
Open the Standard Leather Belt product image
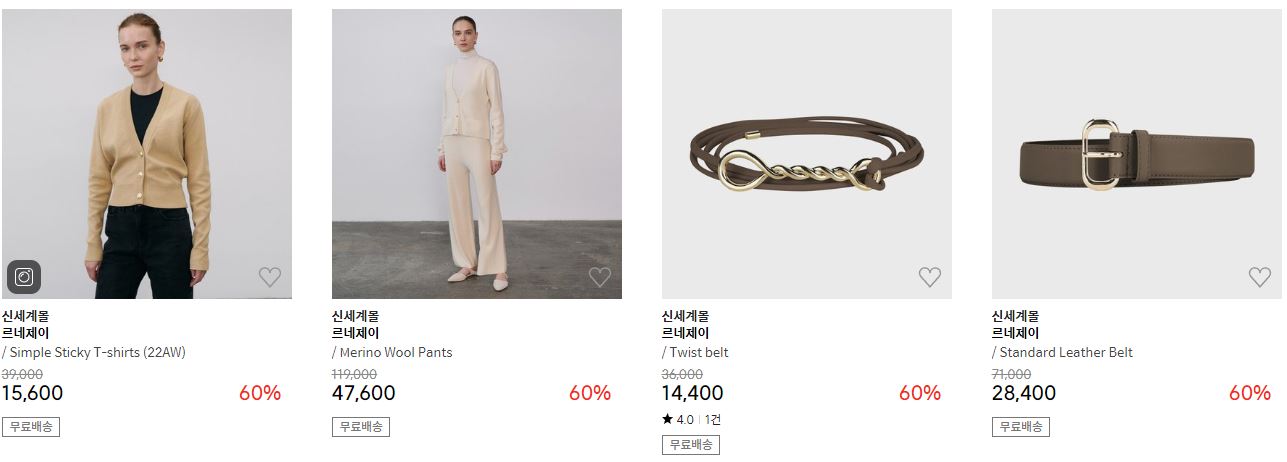1137,154
